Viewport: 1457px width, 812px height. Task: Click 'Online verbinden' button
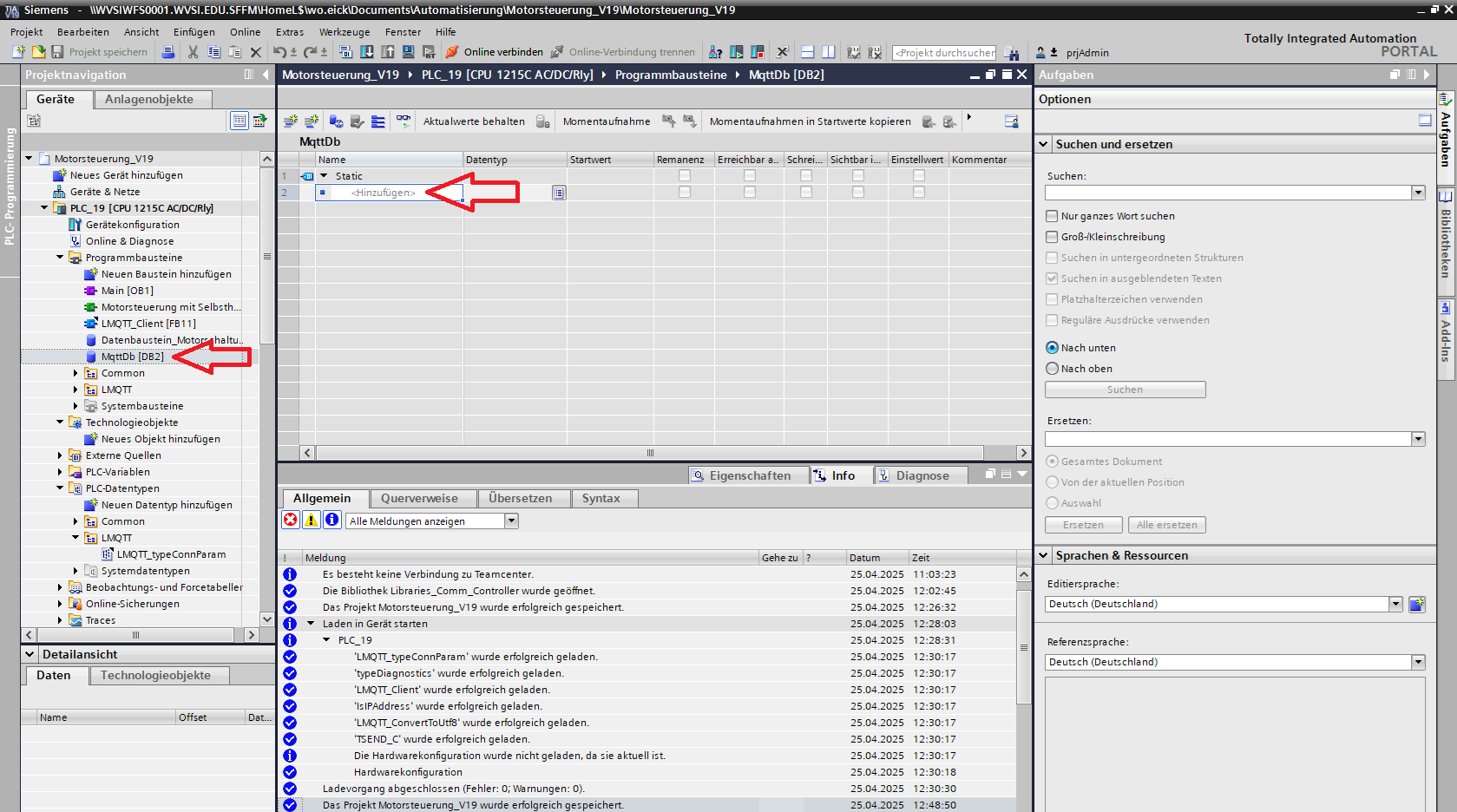(x=495, y=52)
